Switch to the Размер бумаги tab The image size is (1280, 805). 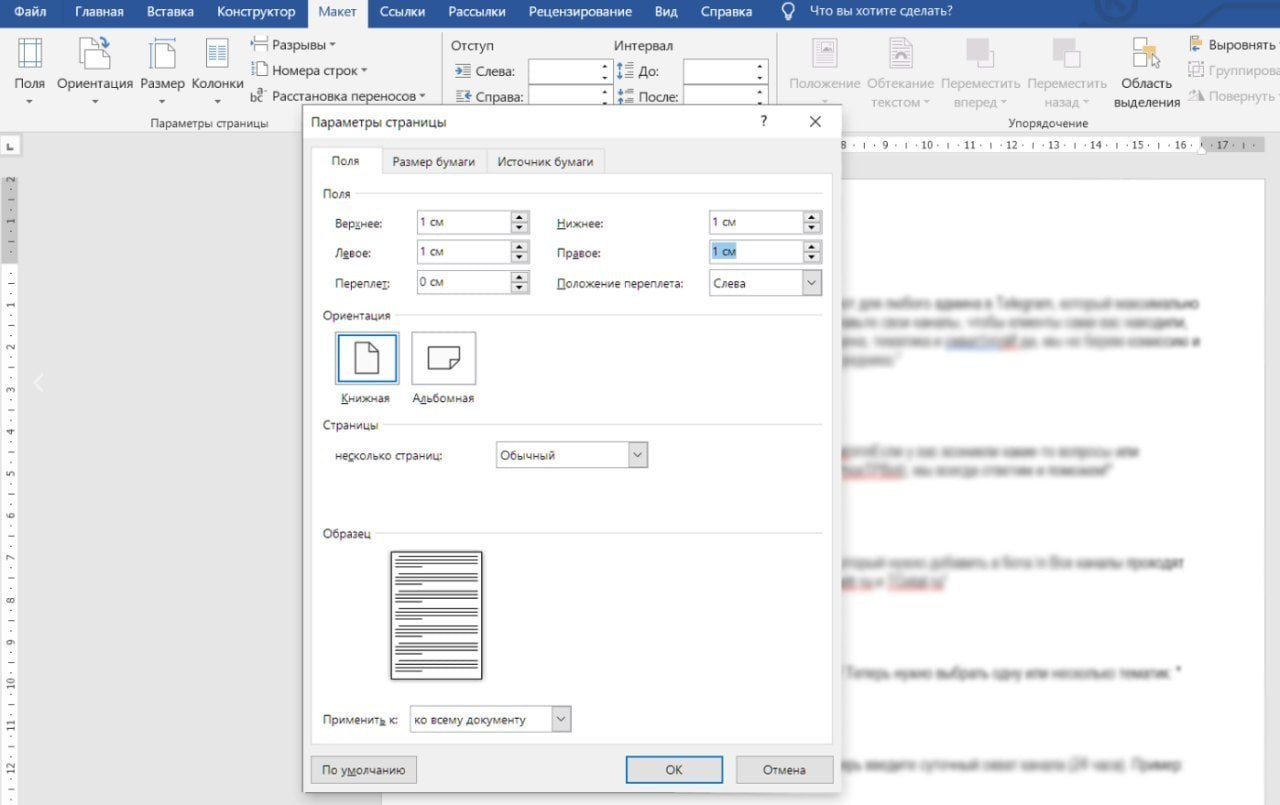point(433,162)
